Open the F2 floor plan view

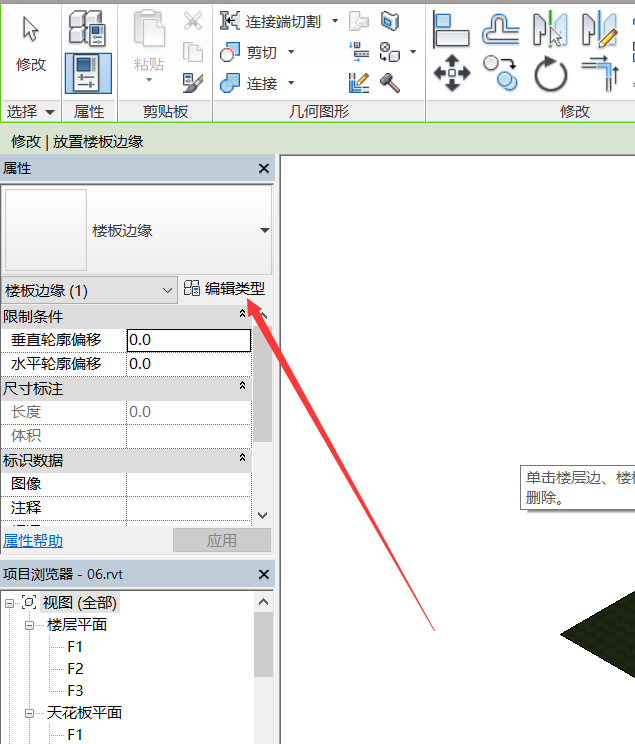(x=75, y=669)
